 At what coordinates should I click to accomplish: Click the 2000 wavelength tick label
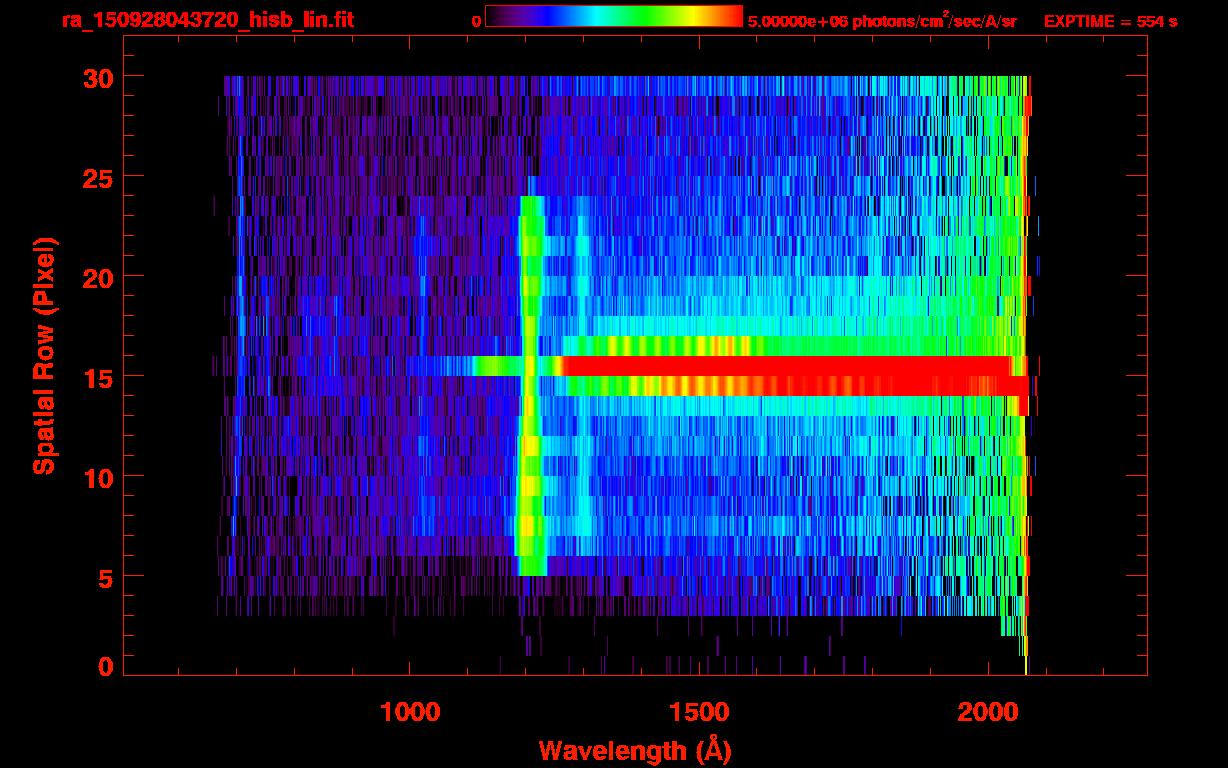pyautogui.click(x=986, y=712)
